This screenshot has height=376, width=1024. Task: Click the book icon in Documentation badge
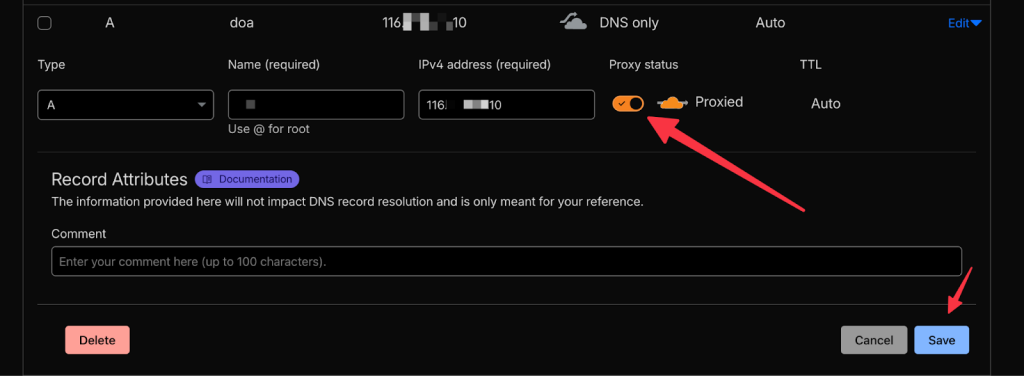(207, 179)
